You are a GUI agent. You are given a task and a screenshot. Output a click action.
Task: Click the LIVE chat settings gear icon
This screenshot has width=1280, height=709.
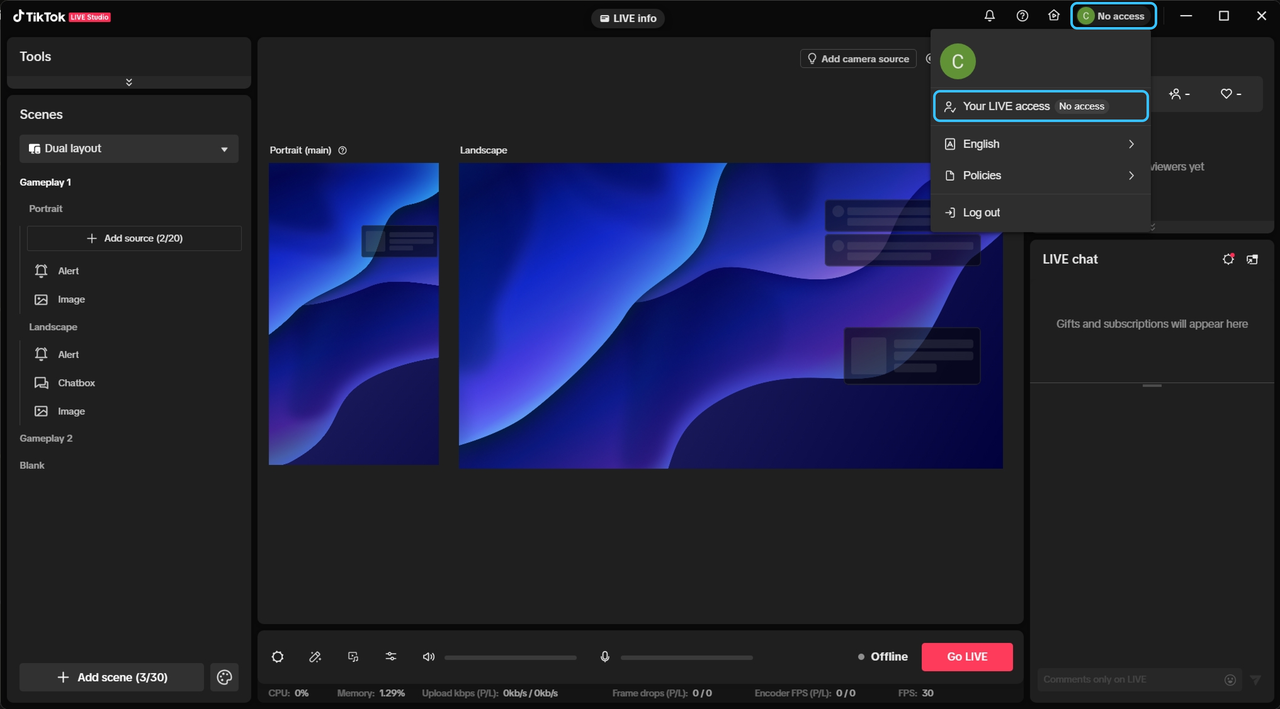click(1228, 259)
